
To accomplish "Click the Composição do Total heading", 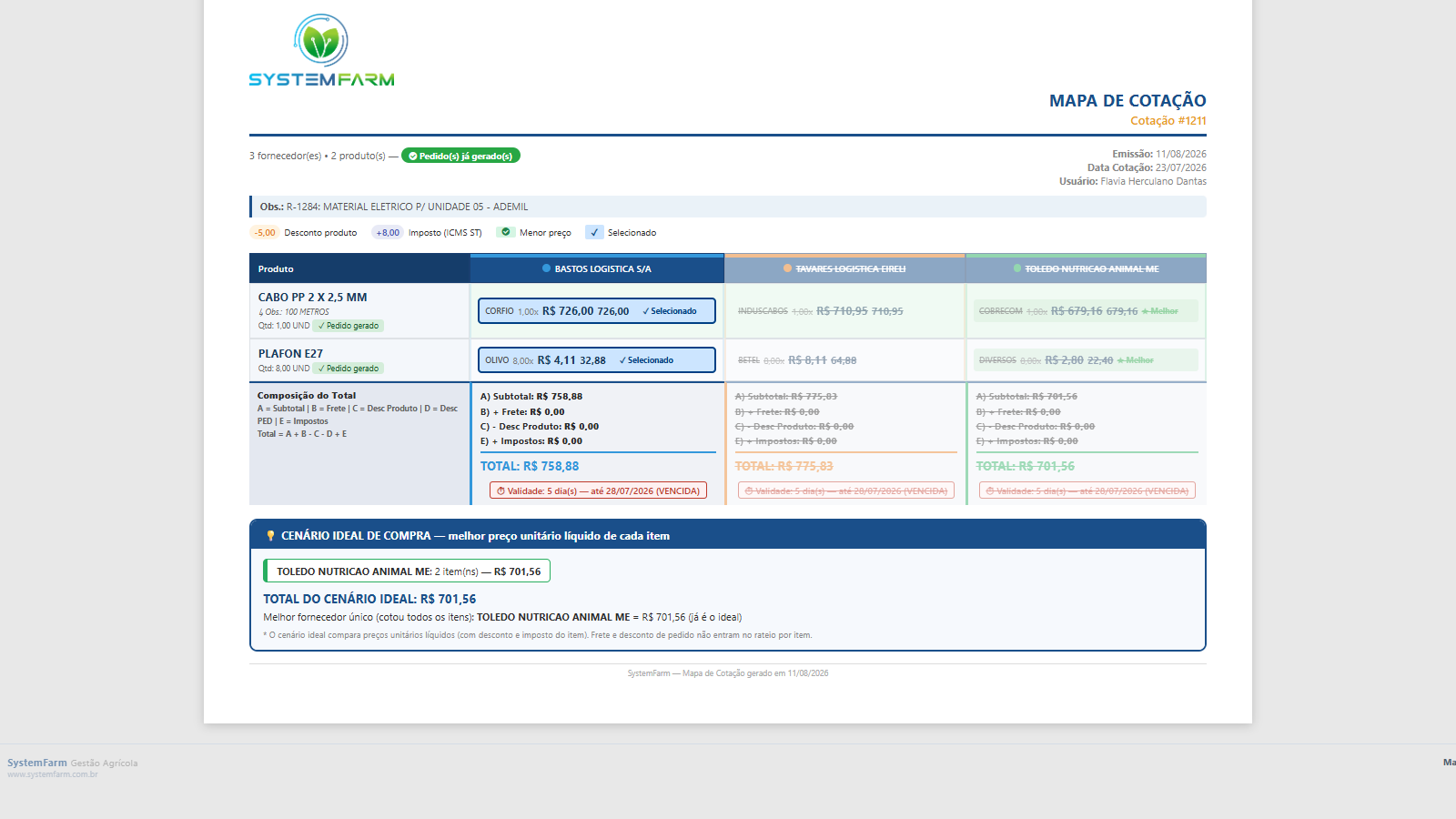I will 307,396.
